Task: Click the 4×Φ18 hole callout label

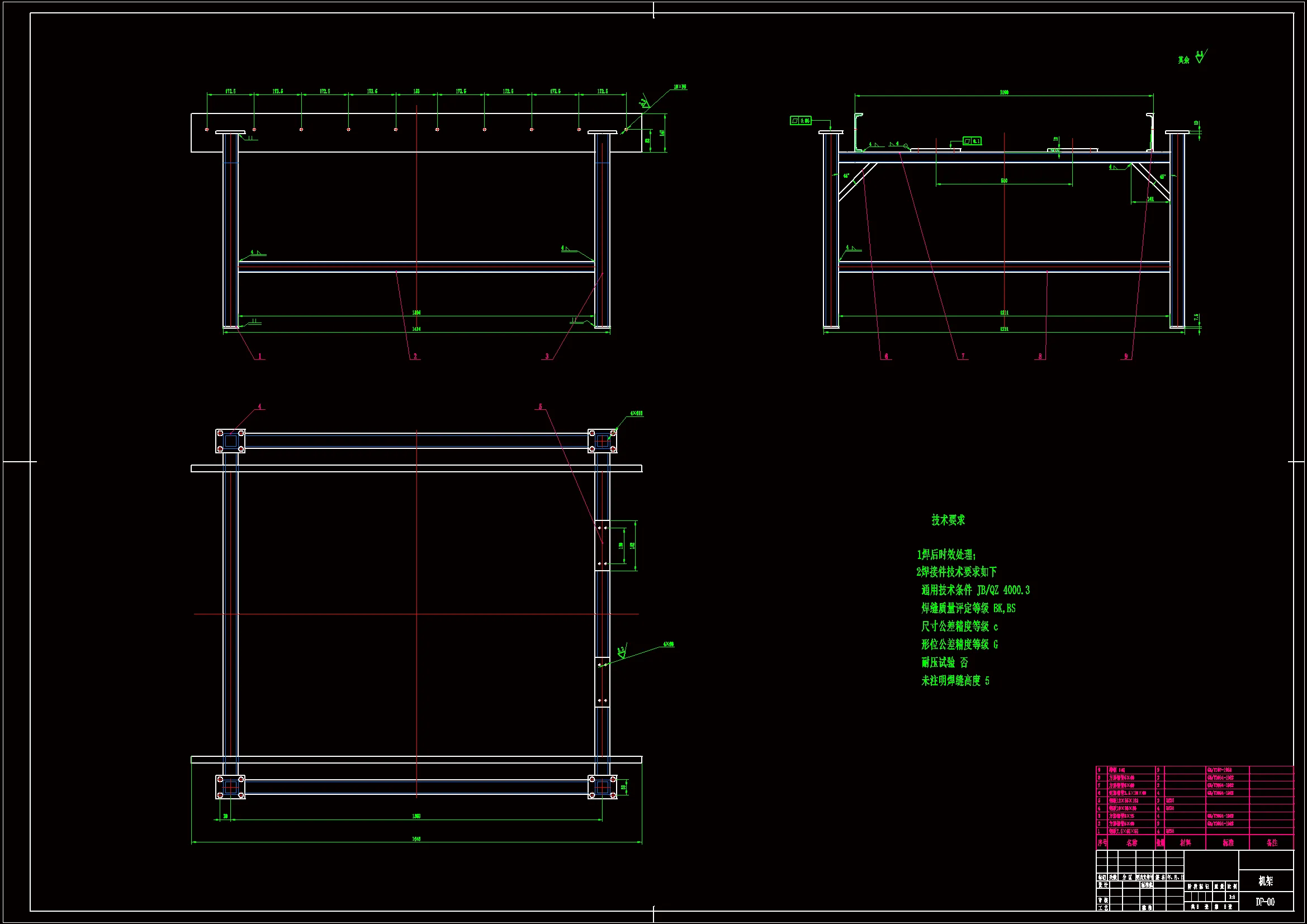Action: [x=636, y=413]
